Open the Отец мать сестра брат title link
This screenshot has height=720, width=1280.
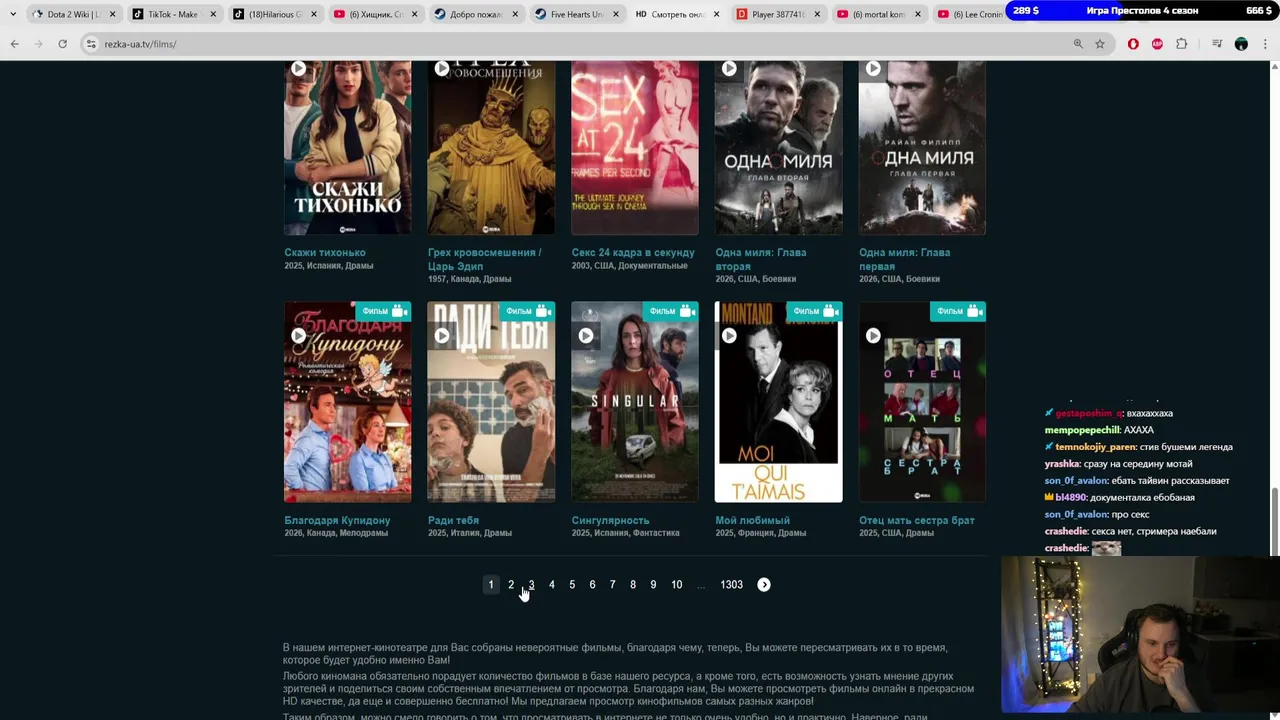tap(917, 521)
